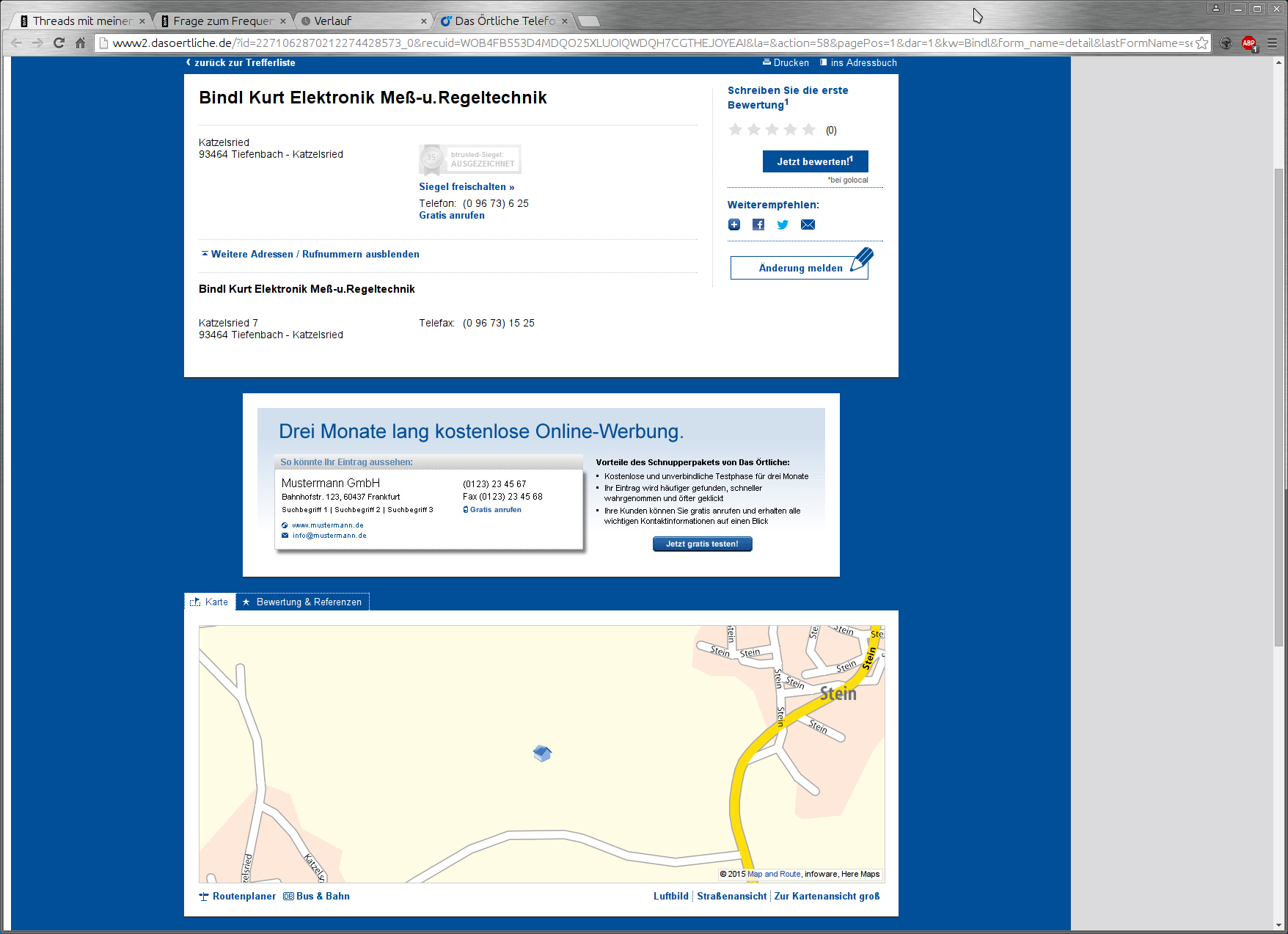Screen dimensions: 1288x934
Task: Click 'Schreiben Sie die erste Bewertung' link
Action: click(788, 97)
